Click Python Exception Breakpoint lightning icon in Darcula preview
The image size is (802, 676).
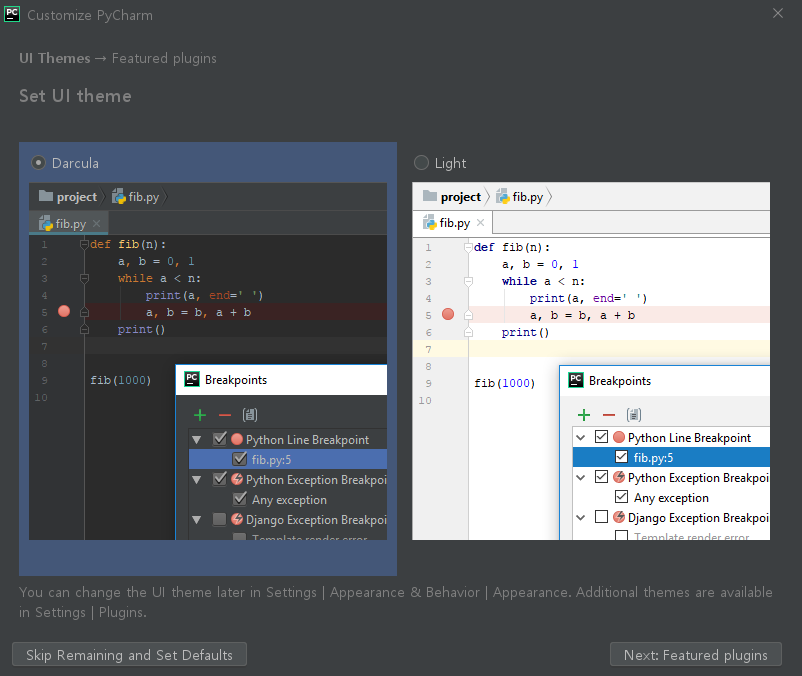tap(237, 479)
